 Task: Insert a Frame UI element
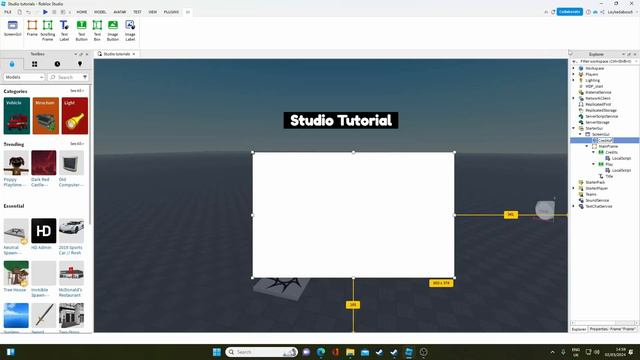(32, 29)
